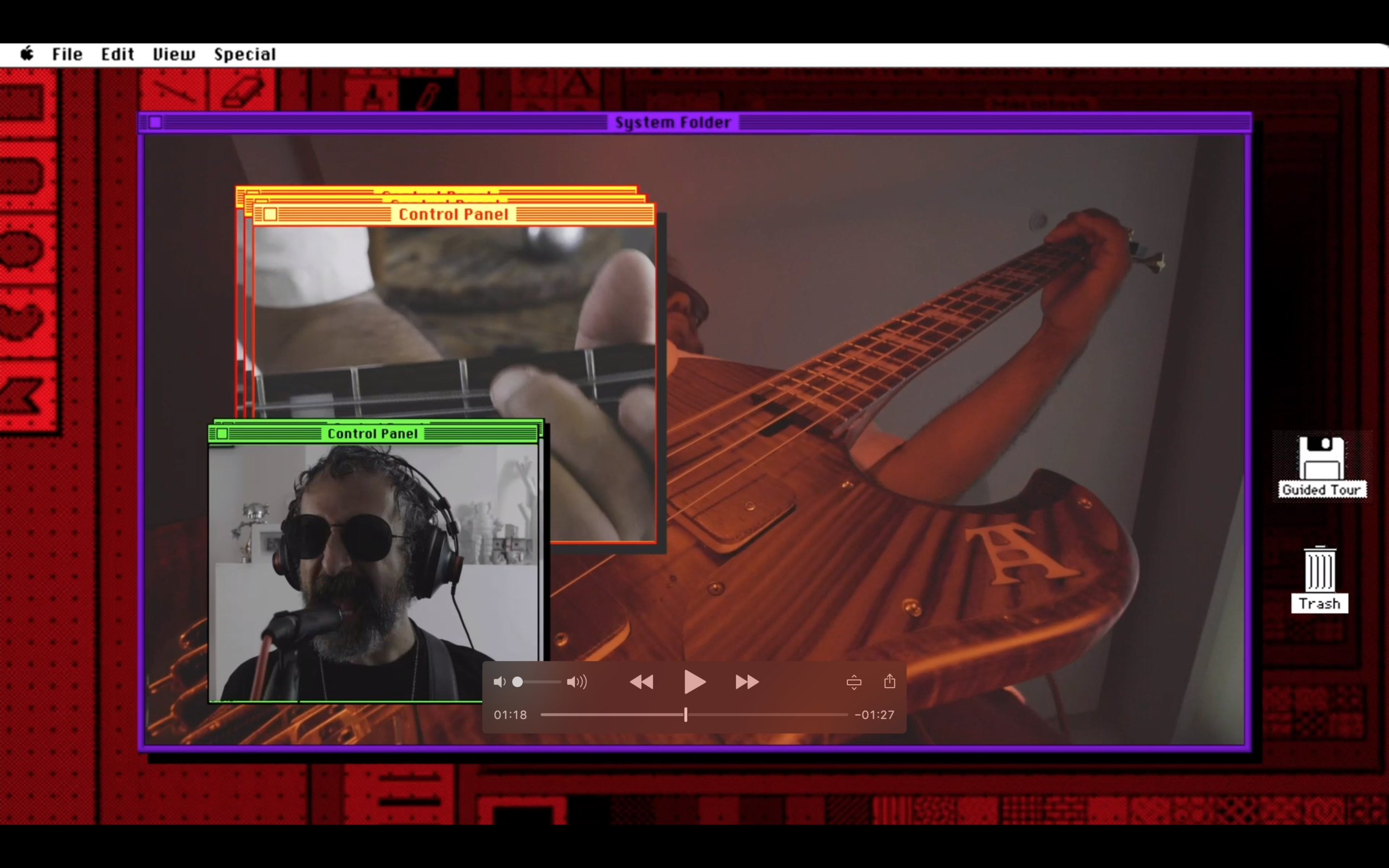Click the System Folder window's purple box

coord(155,122)
